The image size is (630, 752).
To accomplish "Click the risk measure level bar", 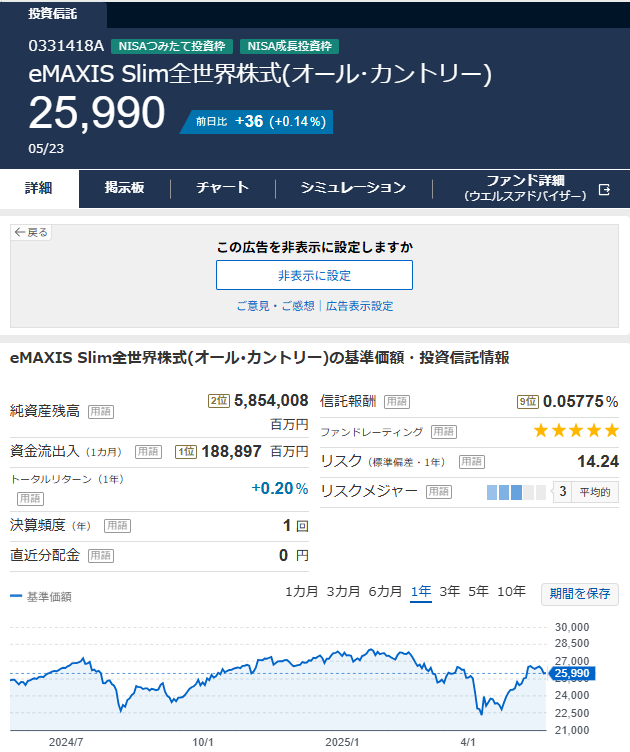I will [516, 493].
